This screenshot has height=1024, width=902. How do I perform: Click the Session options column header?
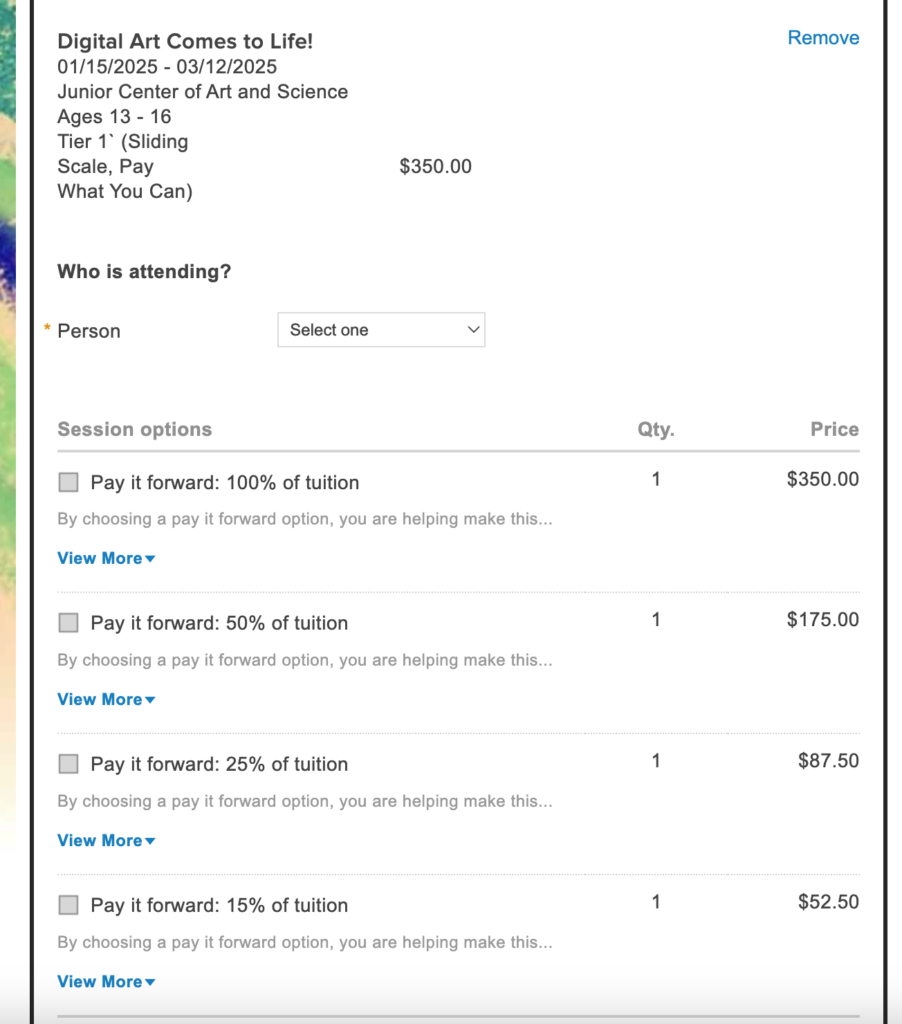[x=135, y=429]
